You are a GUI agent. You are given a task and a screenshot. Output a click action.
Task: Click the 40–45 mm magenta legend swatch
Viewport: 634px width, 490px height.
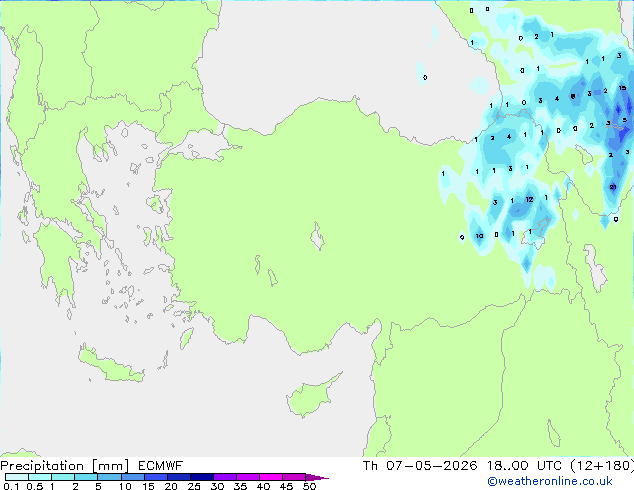click(271, 477)
